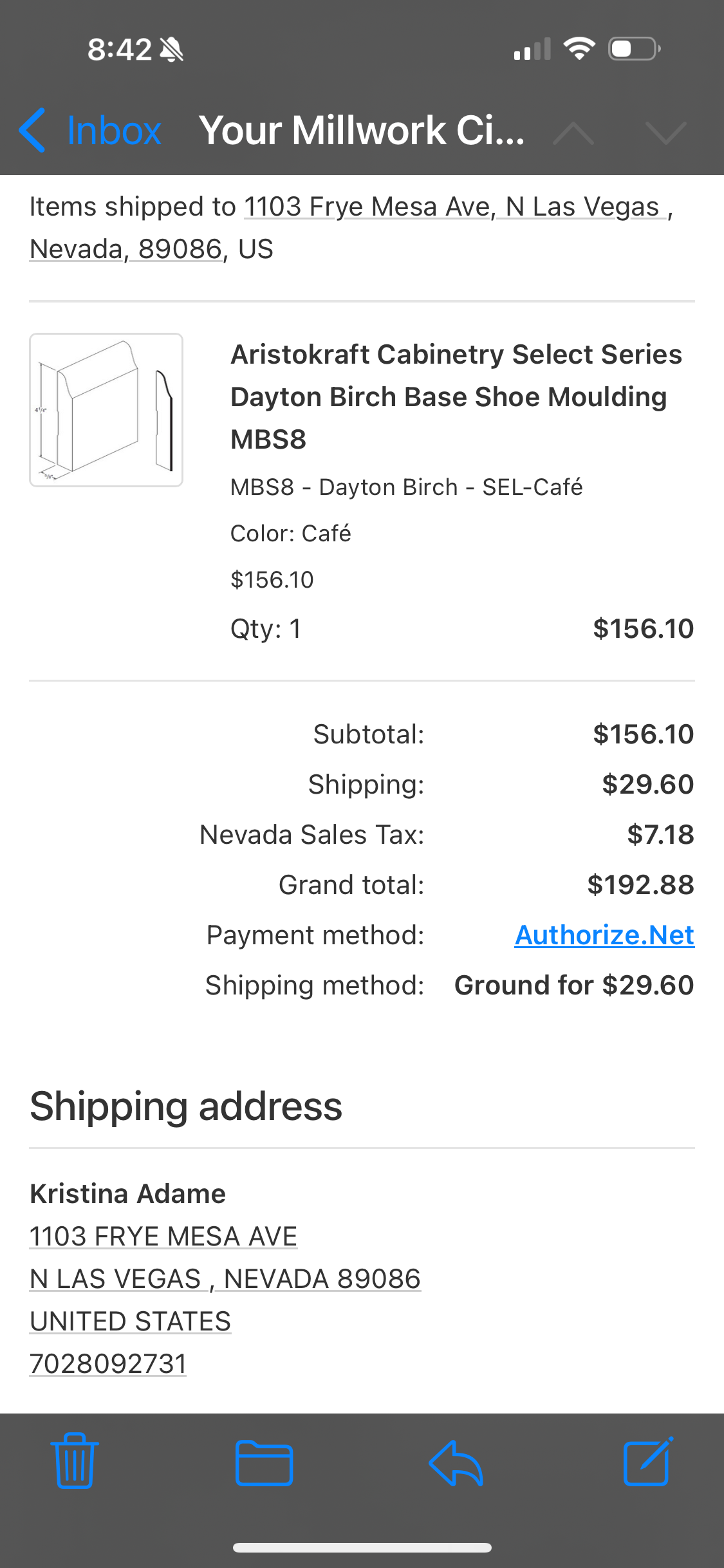
Task: Go to previous message with up chevron
Action: pos(573,133)
